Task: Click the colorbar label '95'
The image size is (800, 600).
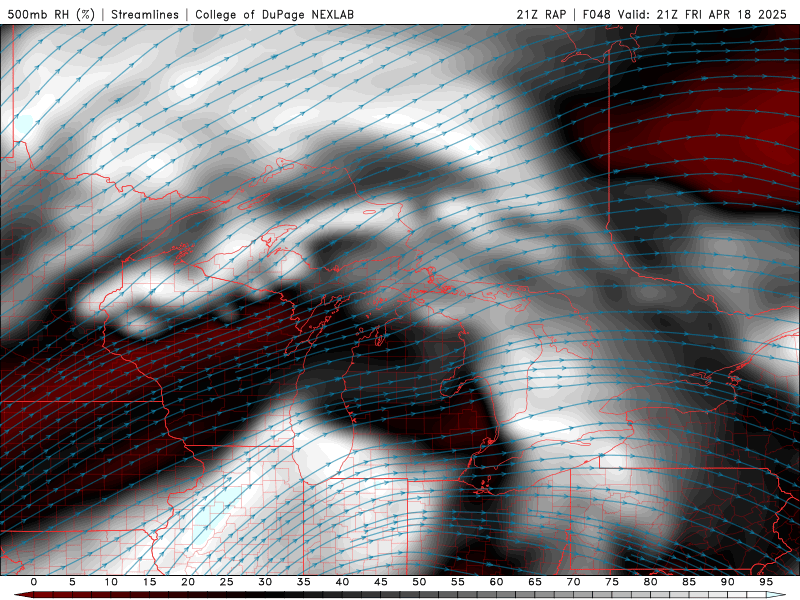Action: click(x=766, y=582)
